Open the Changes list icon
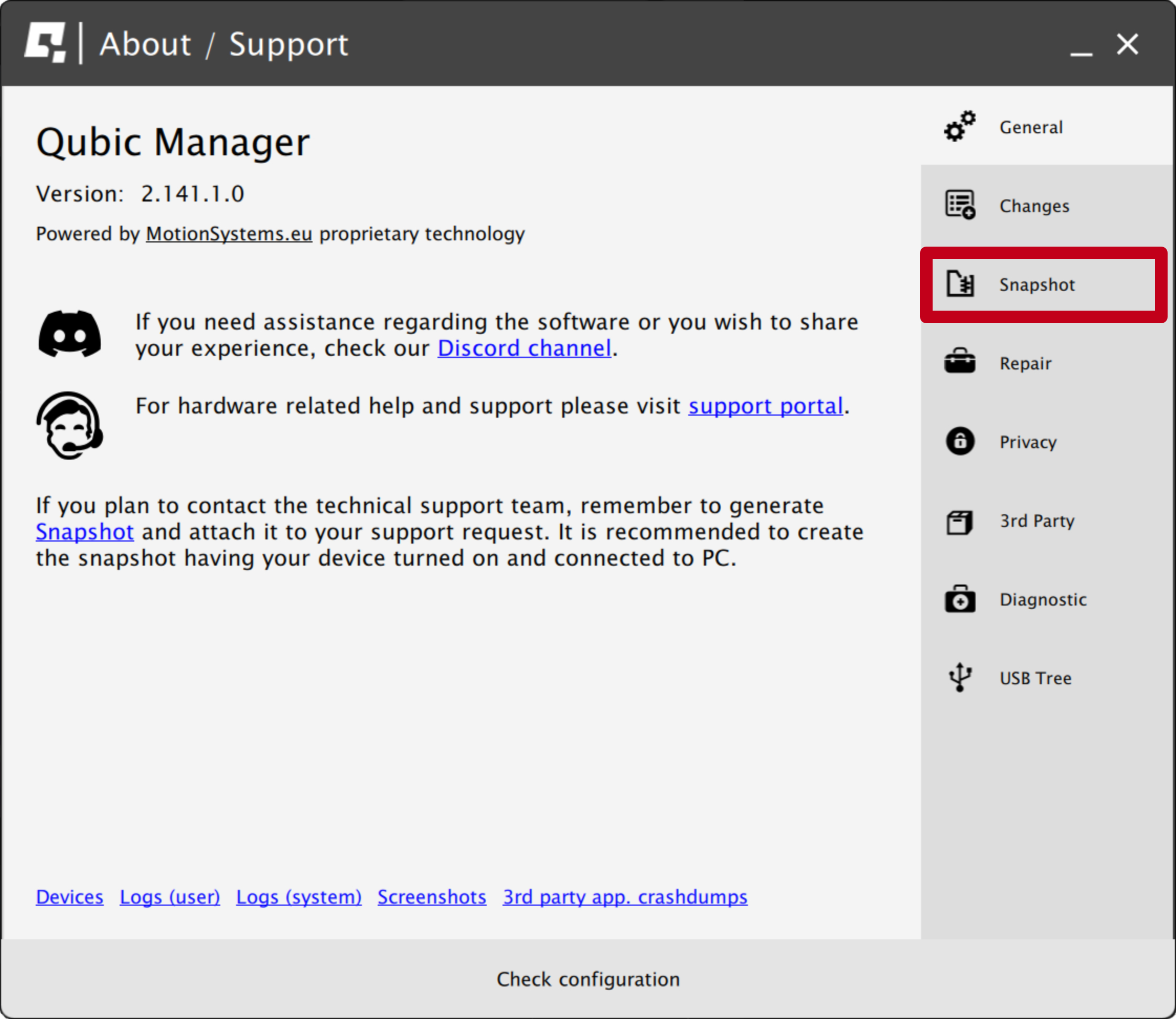This screenshot has height=1019, width=1176. [x=959, y=205]
